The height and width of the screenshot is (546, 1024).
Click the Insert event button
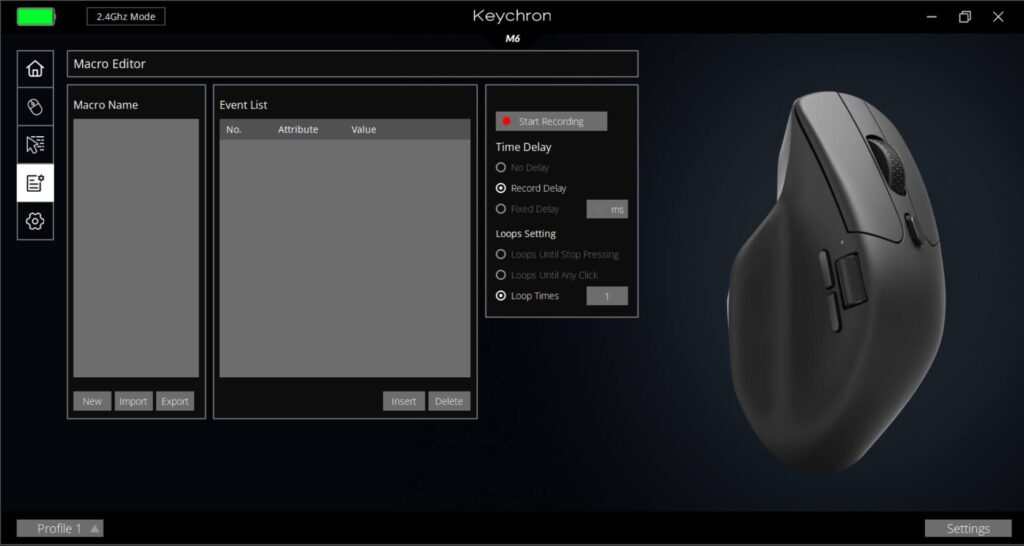403,401
